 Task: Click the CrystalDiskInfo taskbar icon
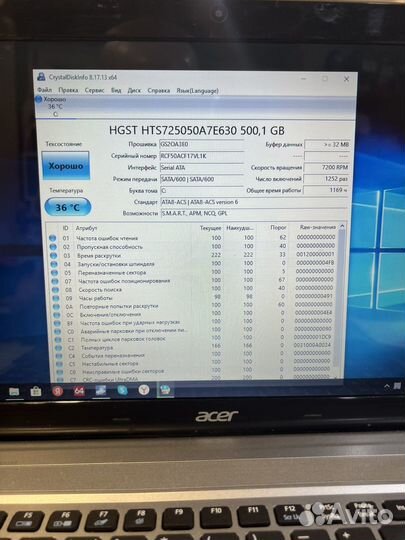click(165, 390)
